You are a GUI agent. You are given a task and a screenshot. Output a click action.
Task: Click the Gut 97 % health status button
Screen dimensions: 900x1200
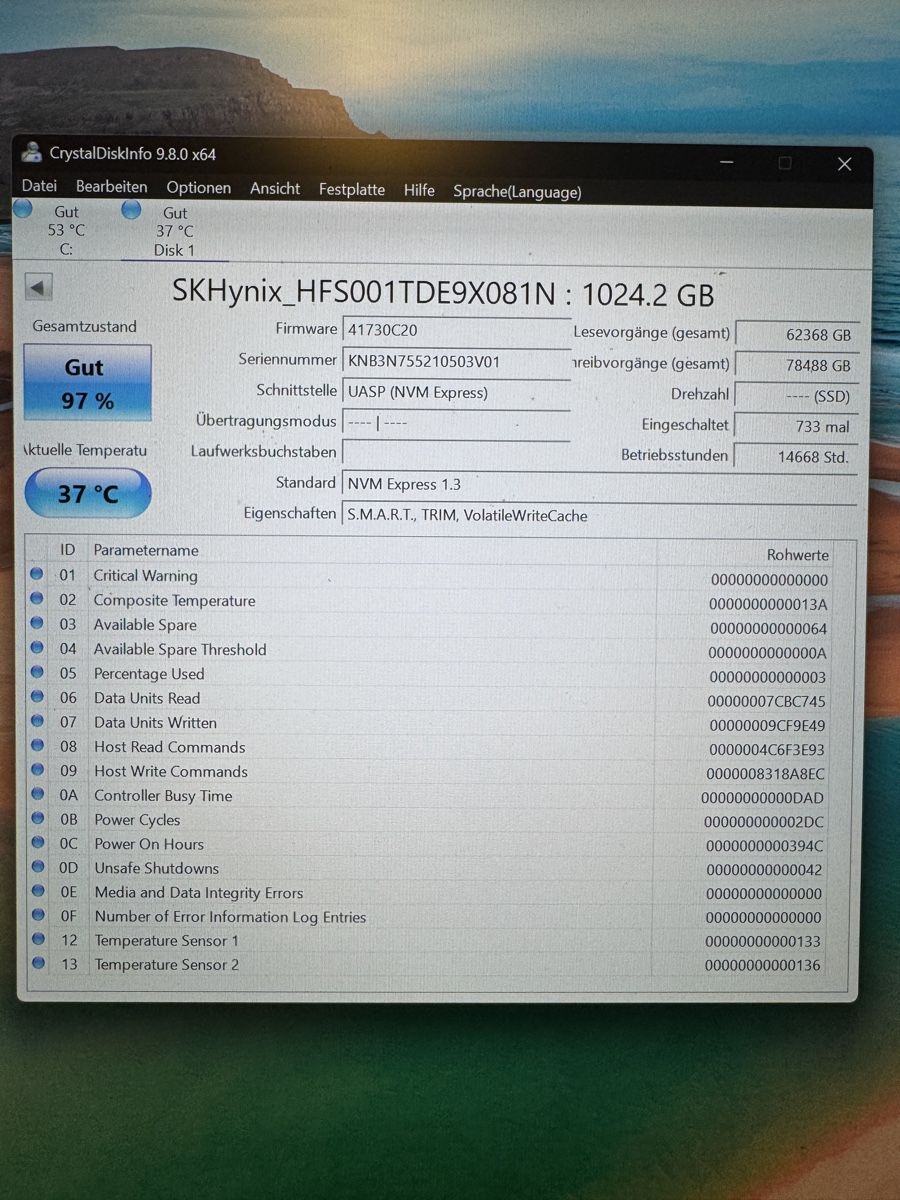tap(88, 384)
